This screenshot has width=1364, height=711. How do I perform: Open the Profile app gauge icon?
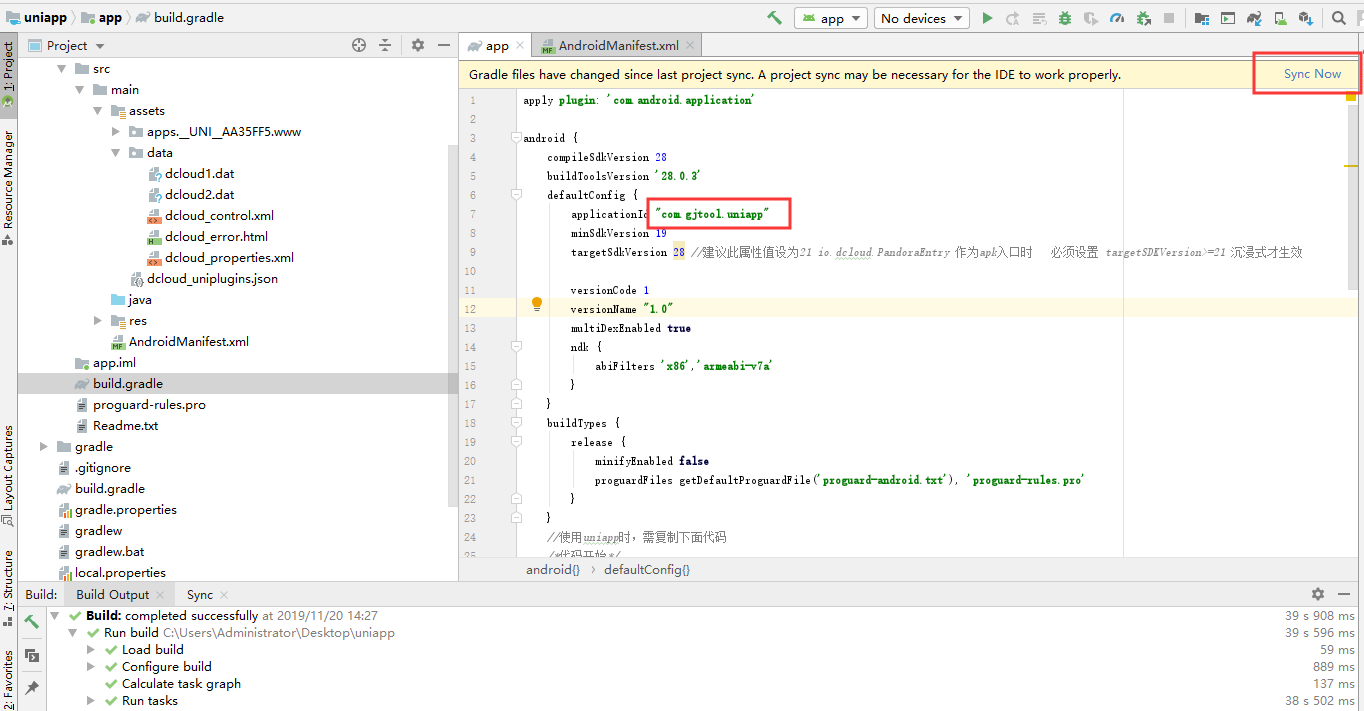coord(1117,18)
